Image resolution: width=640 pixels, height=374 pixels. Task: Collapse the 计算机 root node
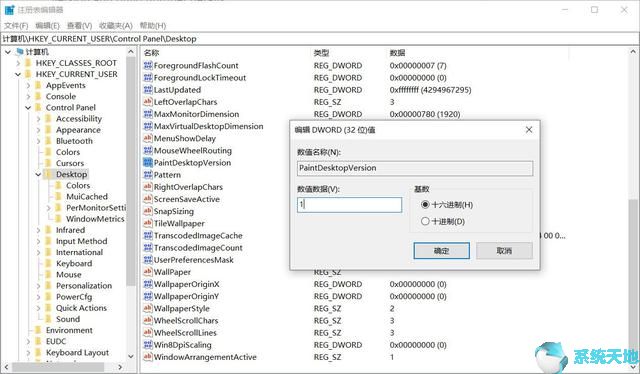[8, 52]
